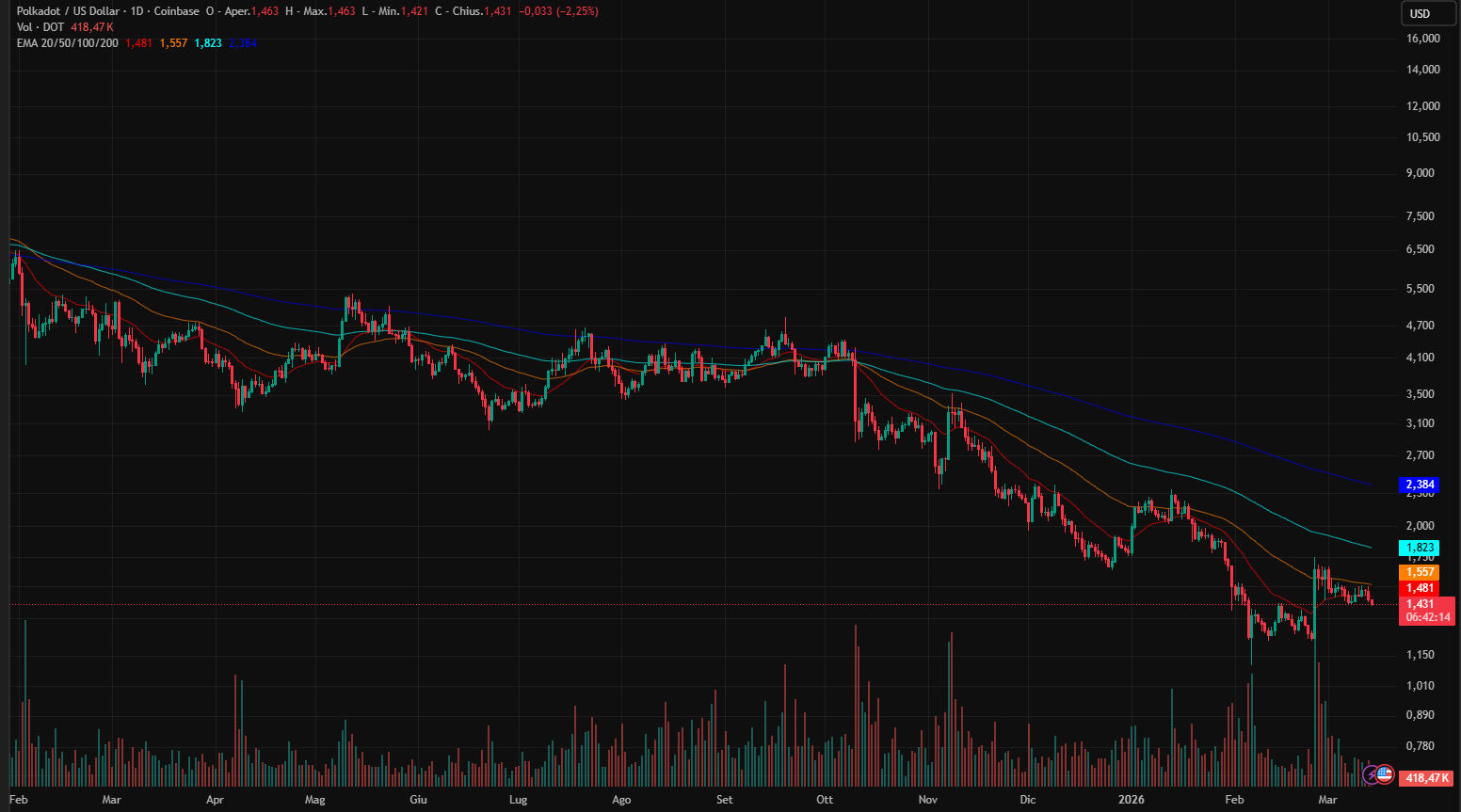Click the cyan 1,823 price scale label
The height and width of the screenshot is (812, 1461).
click(1420, 548)
